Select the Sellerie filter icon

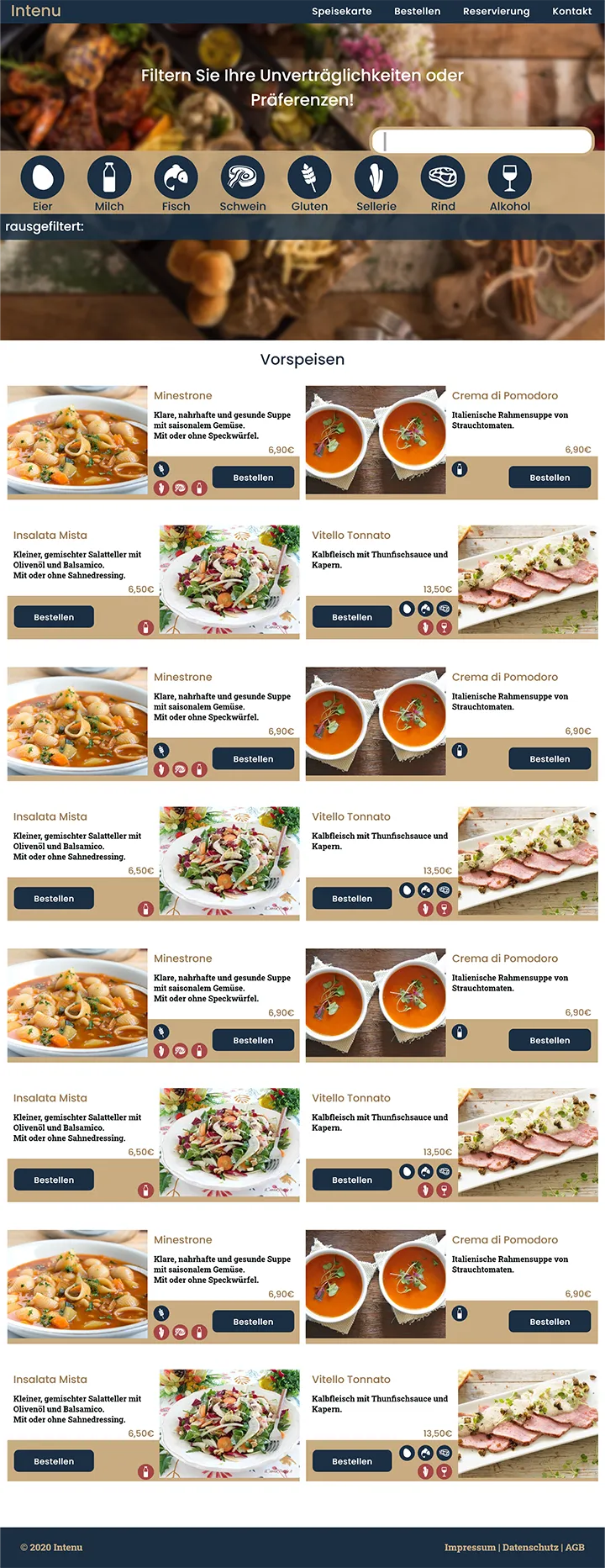pyautogui.click(x=376, y=177)
